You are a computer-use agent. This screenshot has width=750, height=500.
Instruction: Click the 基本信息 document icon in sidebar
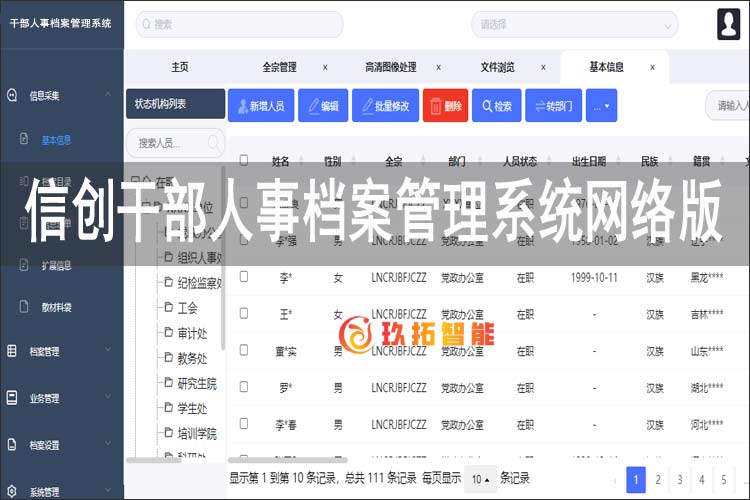23,139
